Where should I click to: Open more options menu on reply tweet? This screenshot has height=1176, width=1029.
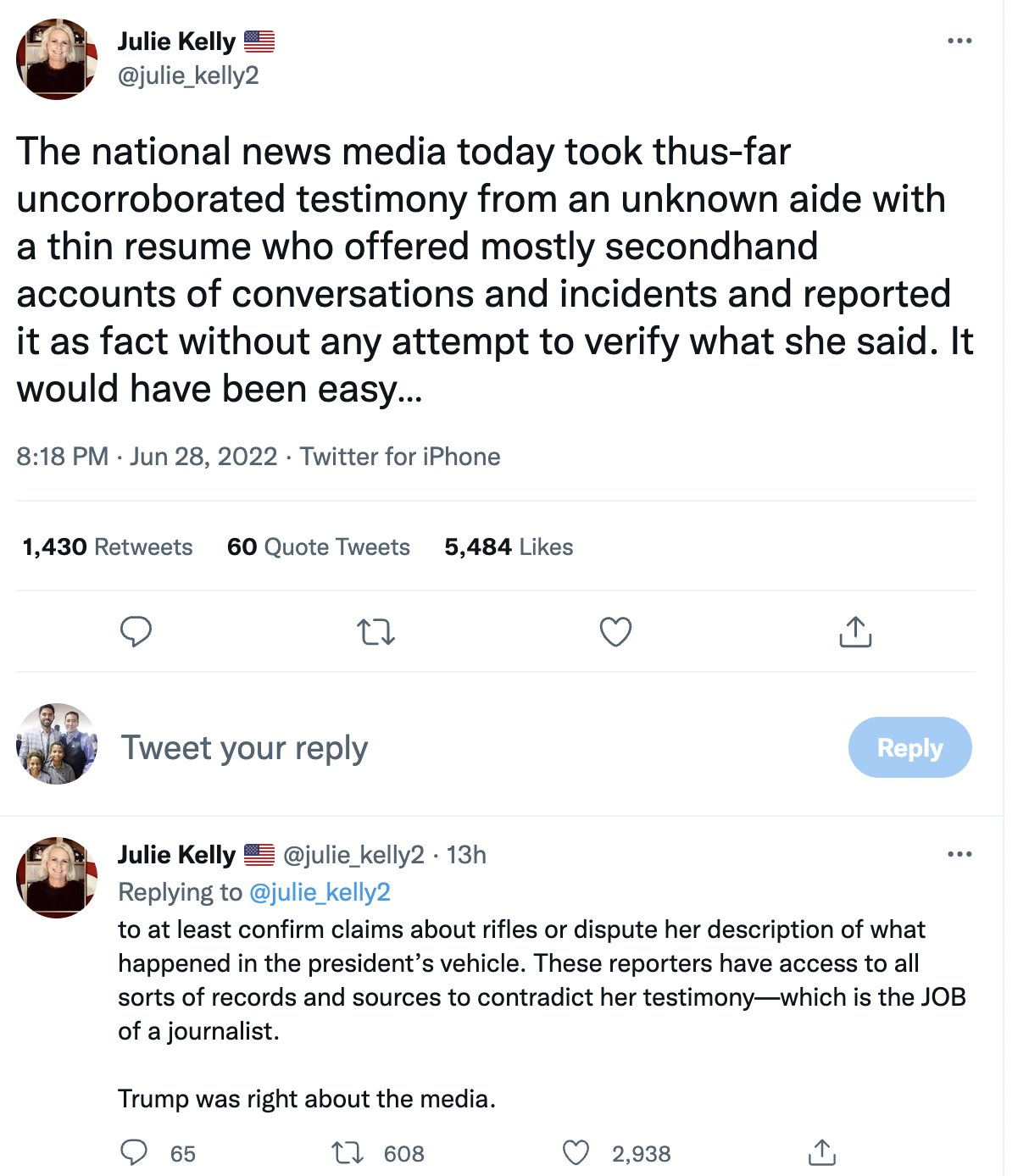(959, 854)
